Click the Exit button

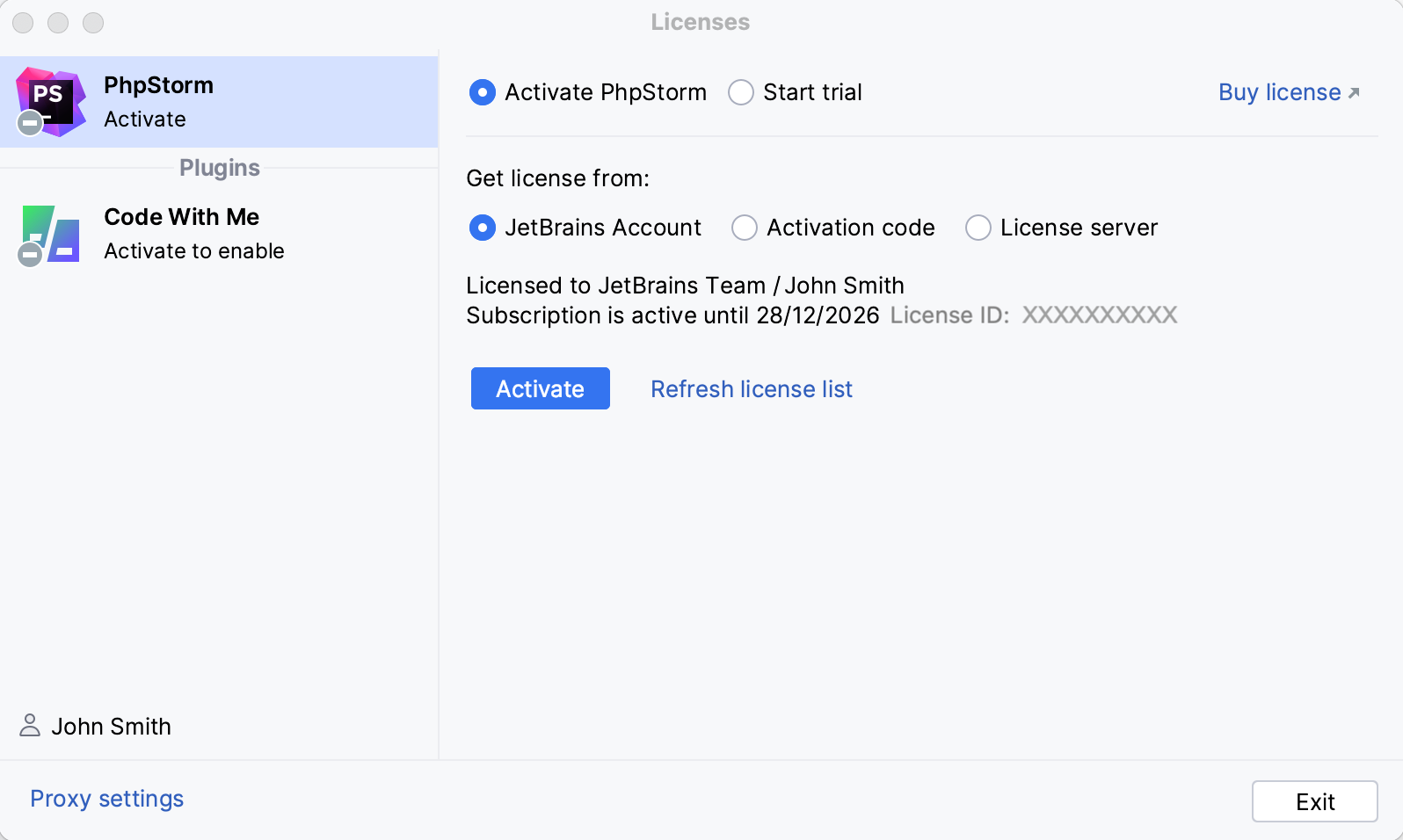coord(1314,801)
